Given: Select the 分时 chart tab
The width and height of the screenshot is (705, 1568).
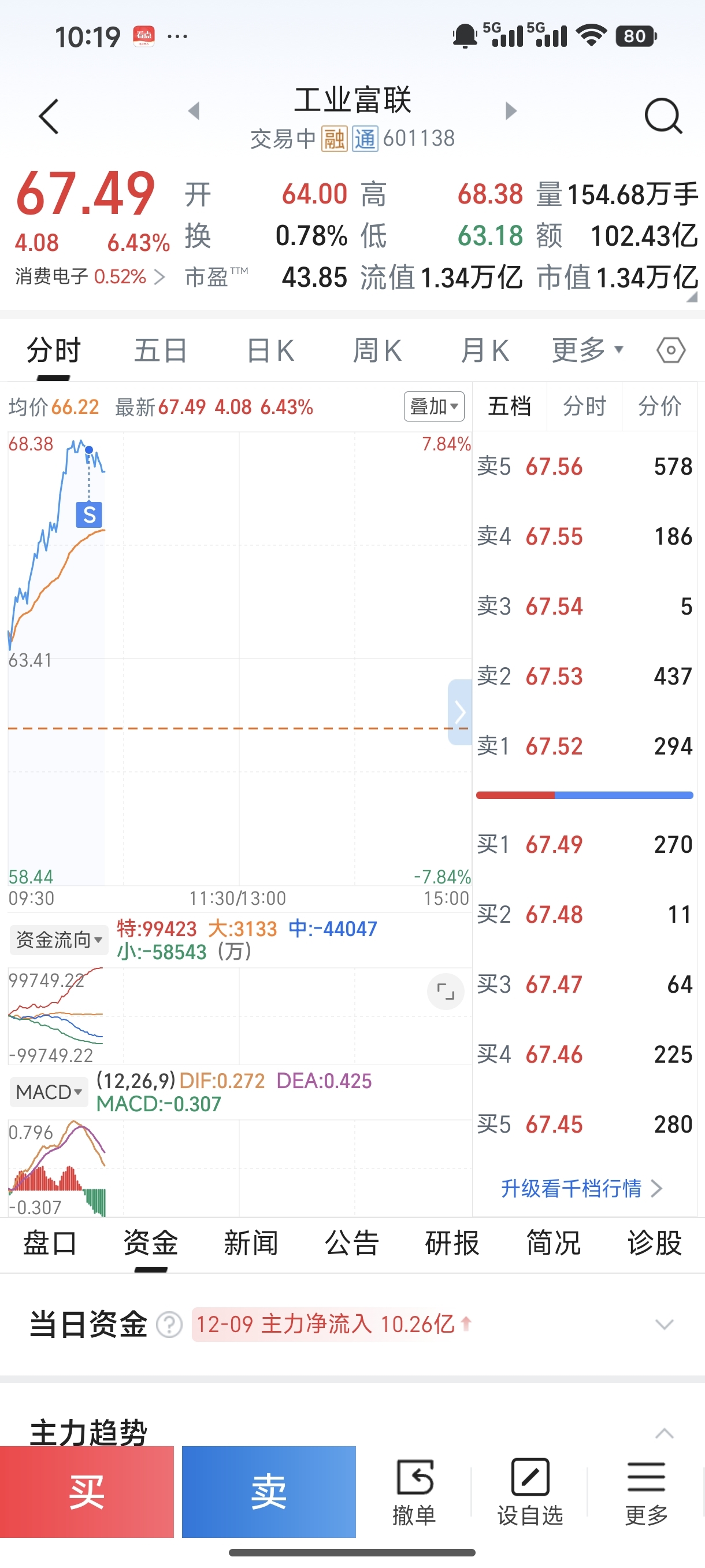Looking at the screenshot, I should [x=54, y=350].
